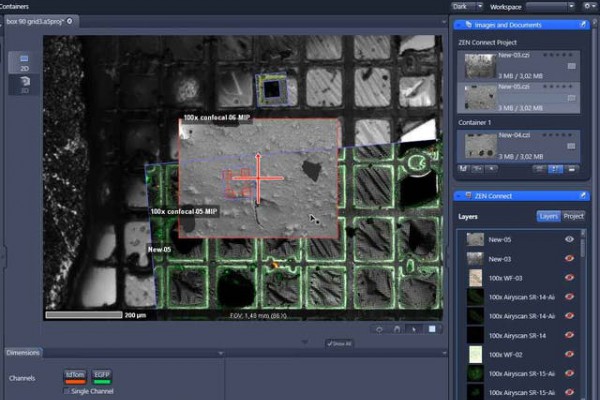Screen dimensions: 600x400
Task: Select the New-04.czi thumbnail in Container 1
Action: pos(480,146)
